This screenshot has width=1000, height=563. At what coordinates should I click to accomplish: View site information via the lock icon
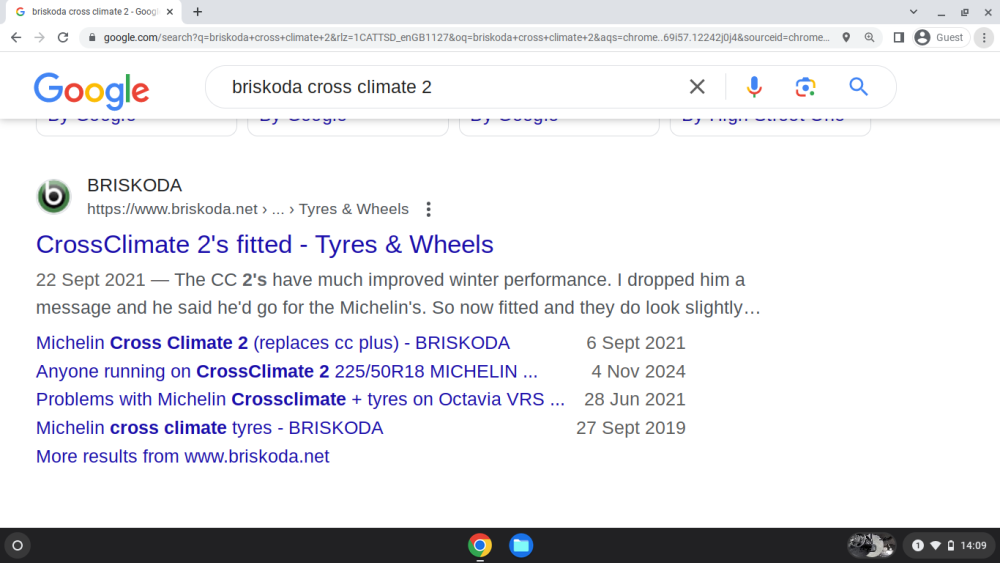pos(92,38)
